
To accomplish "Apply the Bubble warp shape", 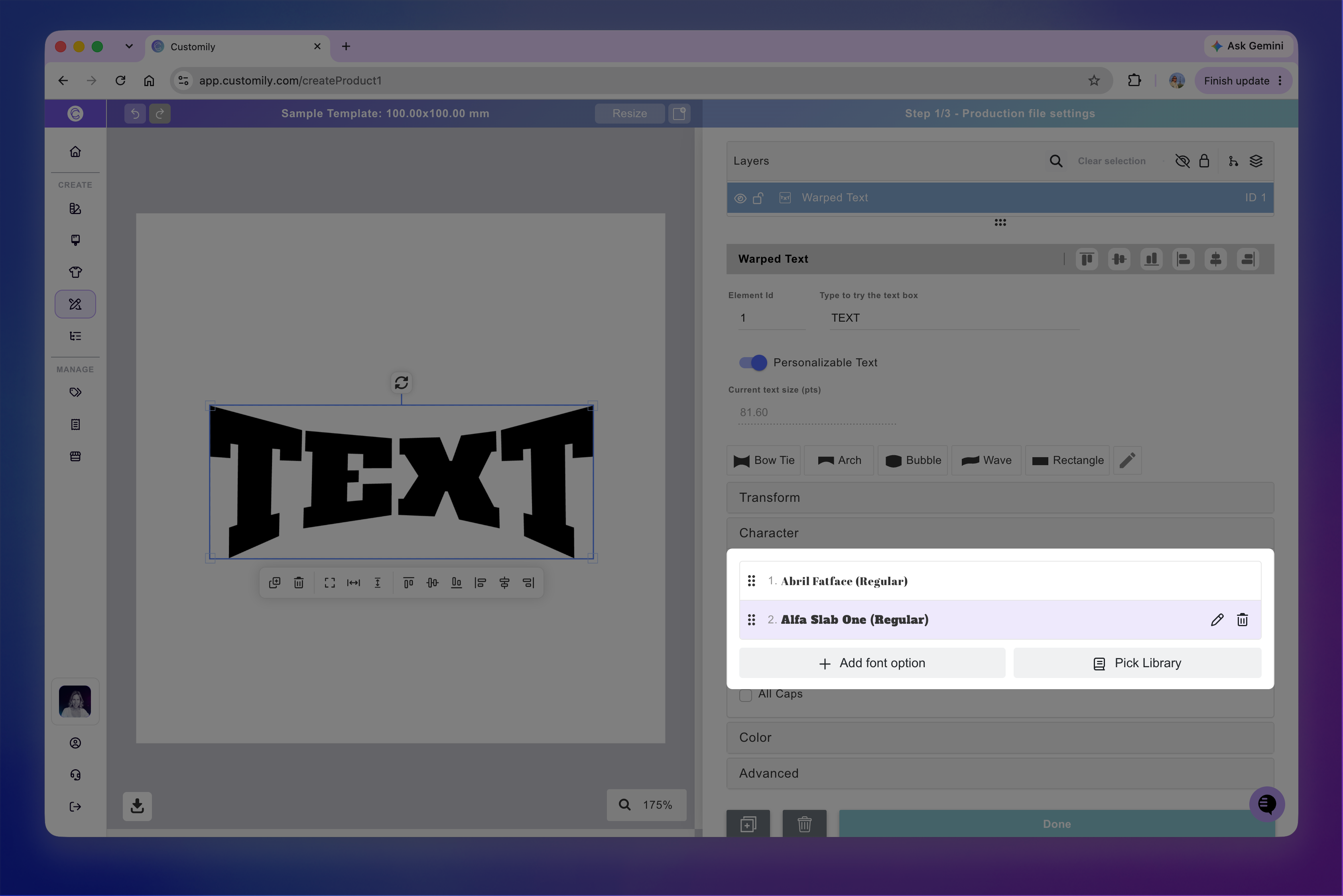I will tap(912, 460).
